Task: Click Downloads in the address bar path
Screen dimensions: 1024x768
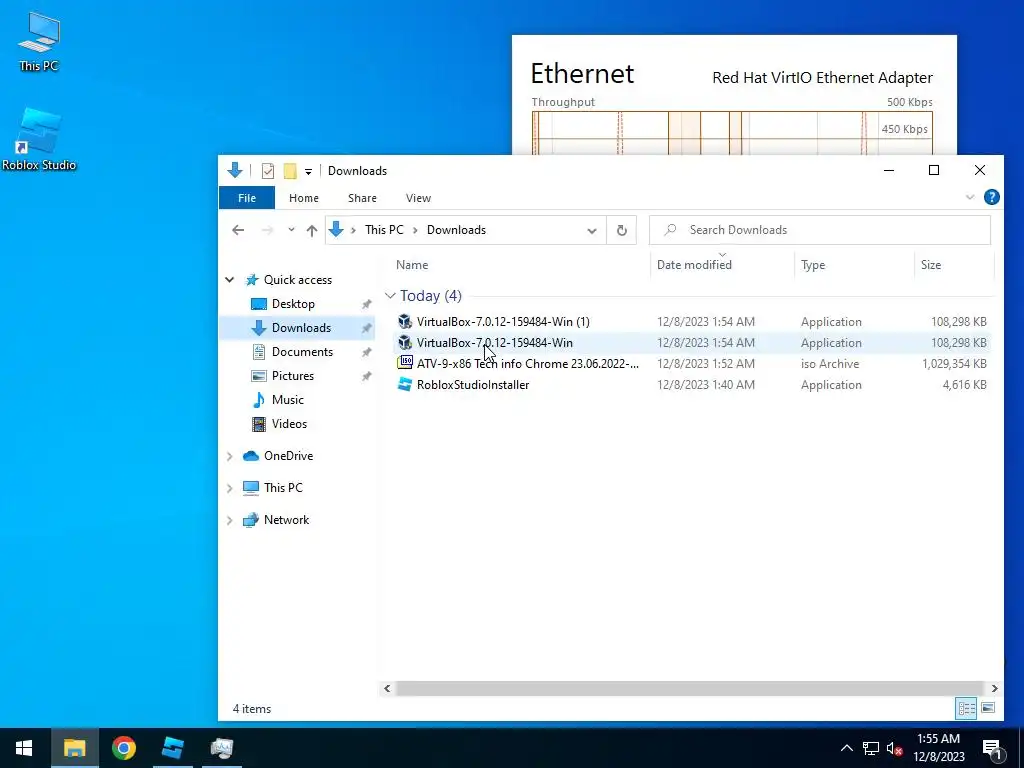Action: (x=456, y=230)
